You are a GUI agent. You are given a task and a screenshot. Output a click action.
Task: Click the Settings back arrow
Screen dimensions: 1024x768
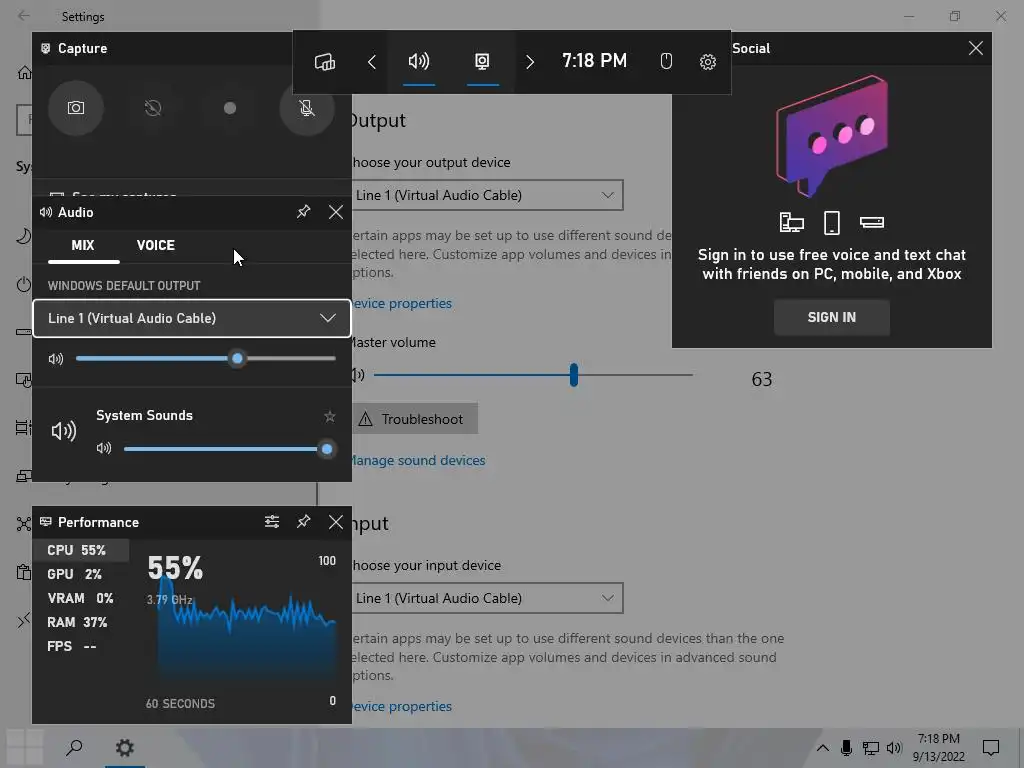(x=24, y=16)
